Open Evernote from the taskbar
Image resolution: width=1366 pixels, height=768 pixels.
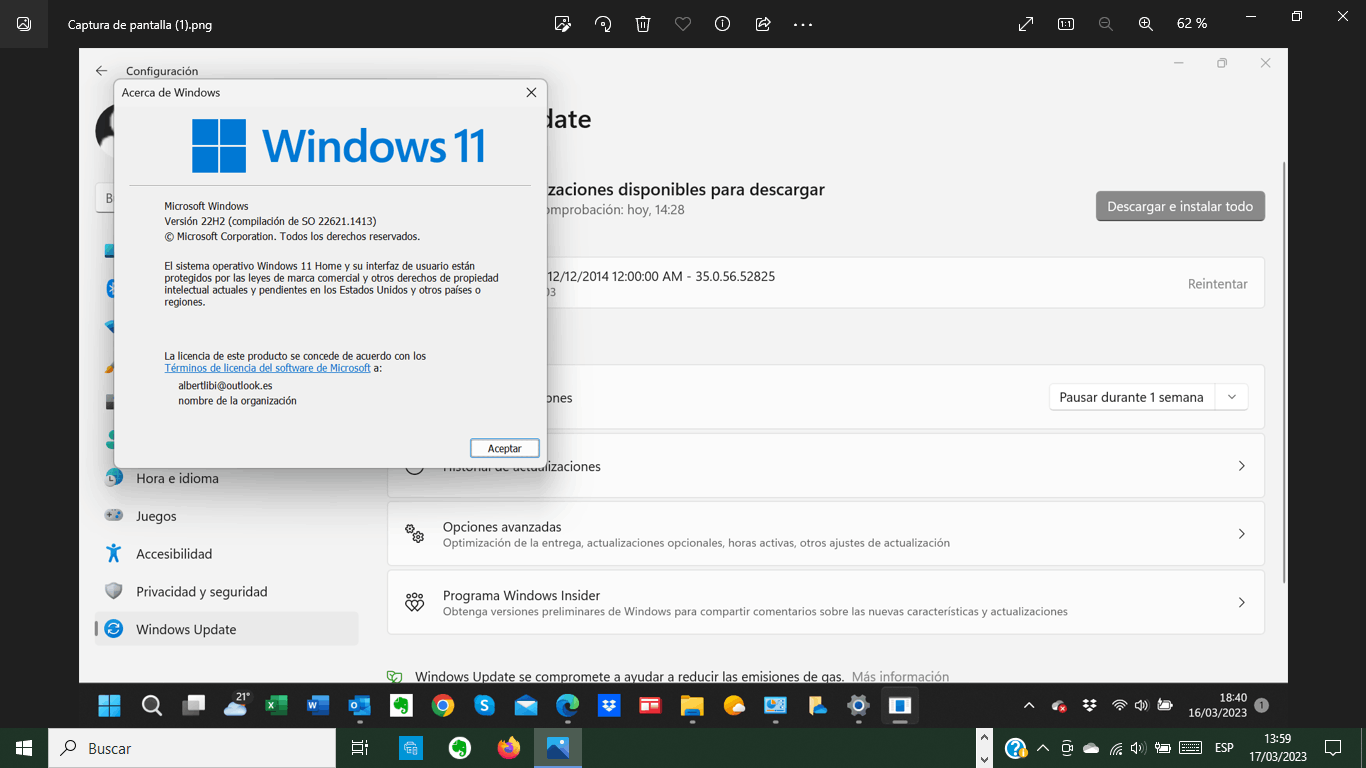[x=400, y=705]
